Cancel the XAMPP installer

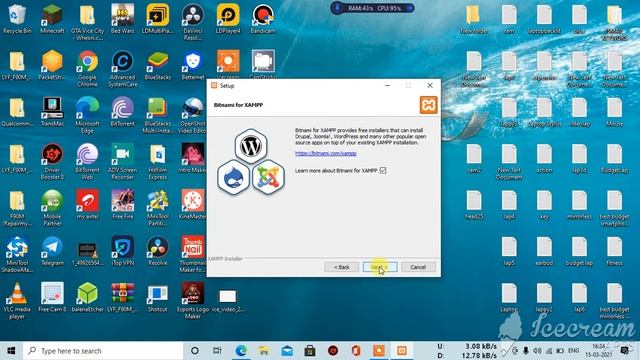coord(418,267)
